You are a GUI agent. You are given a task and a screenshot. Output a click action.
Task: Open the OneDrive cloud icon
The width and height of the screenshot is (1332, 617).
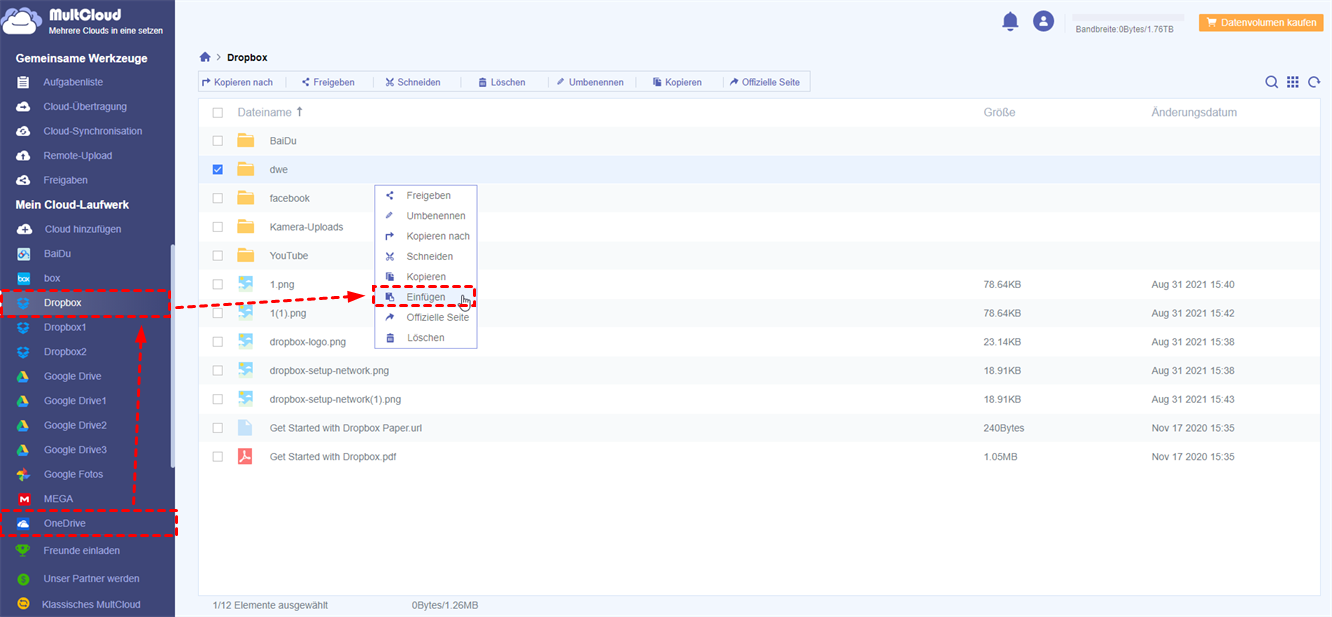click(x=24, y=523)
